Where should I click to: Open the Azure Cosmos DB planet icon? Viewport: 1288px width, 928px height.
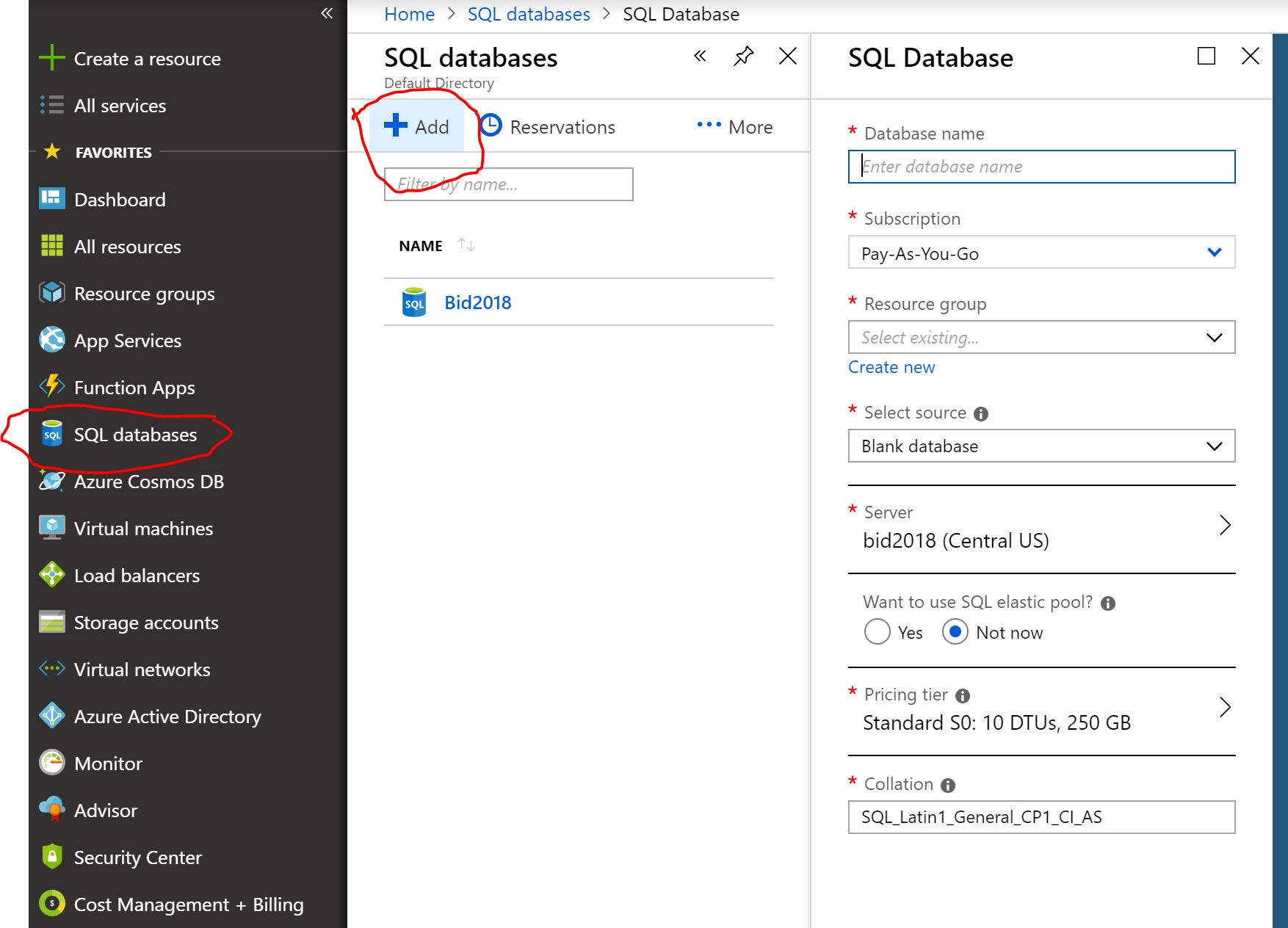(x=52, y=481)
